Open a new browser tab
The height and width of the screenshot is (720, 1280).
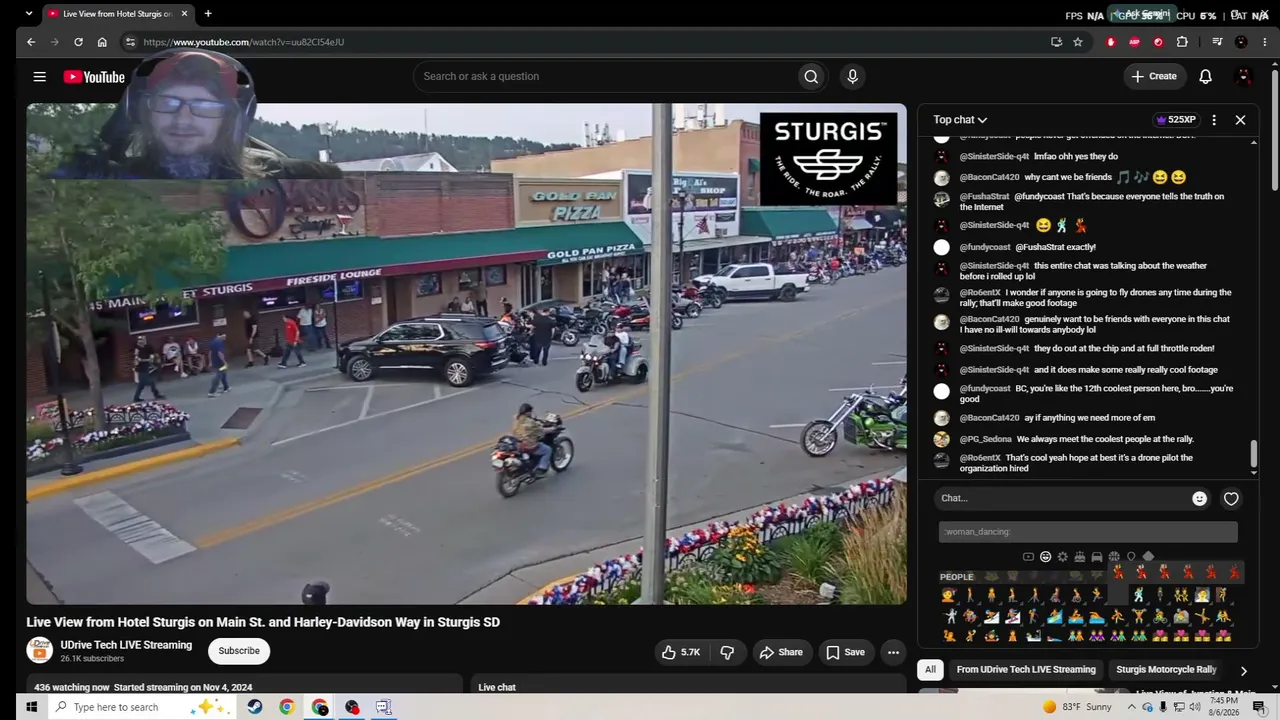point(208,14)
